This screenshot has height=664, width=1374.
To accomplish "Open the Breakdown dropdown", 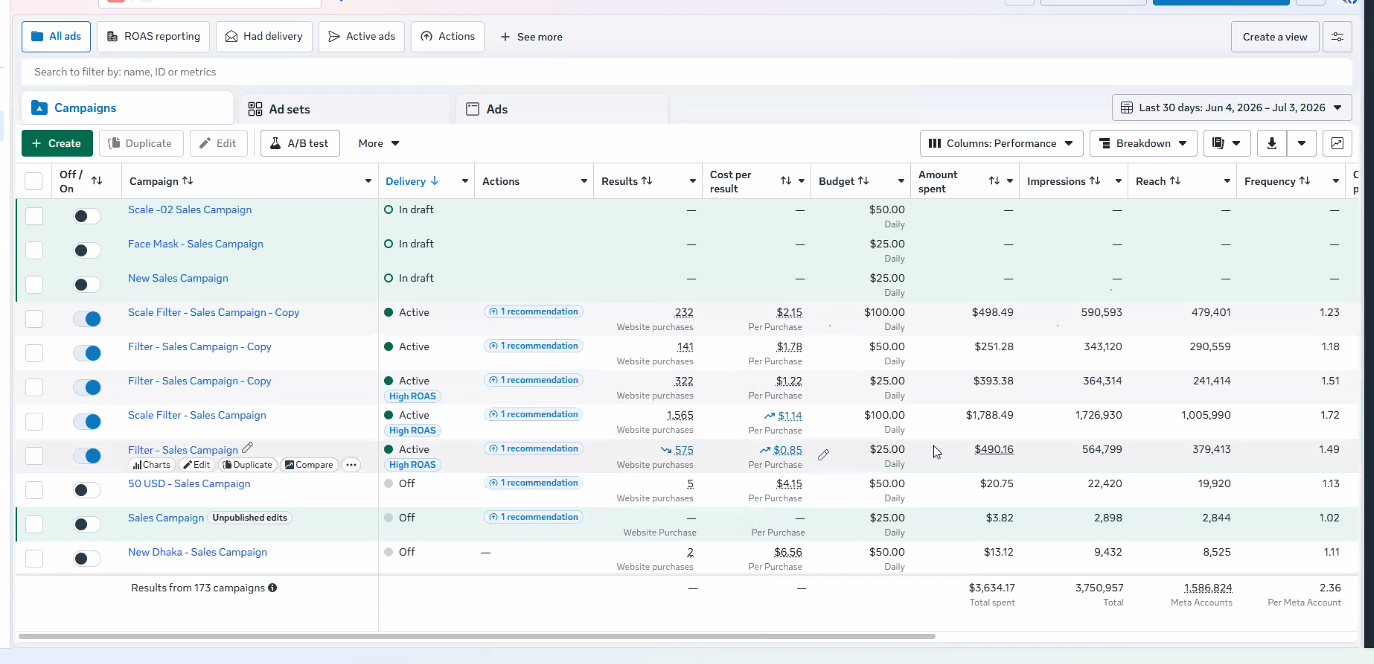I will (1143, 143).
